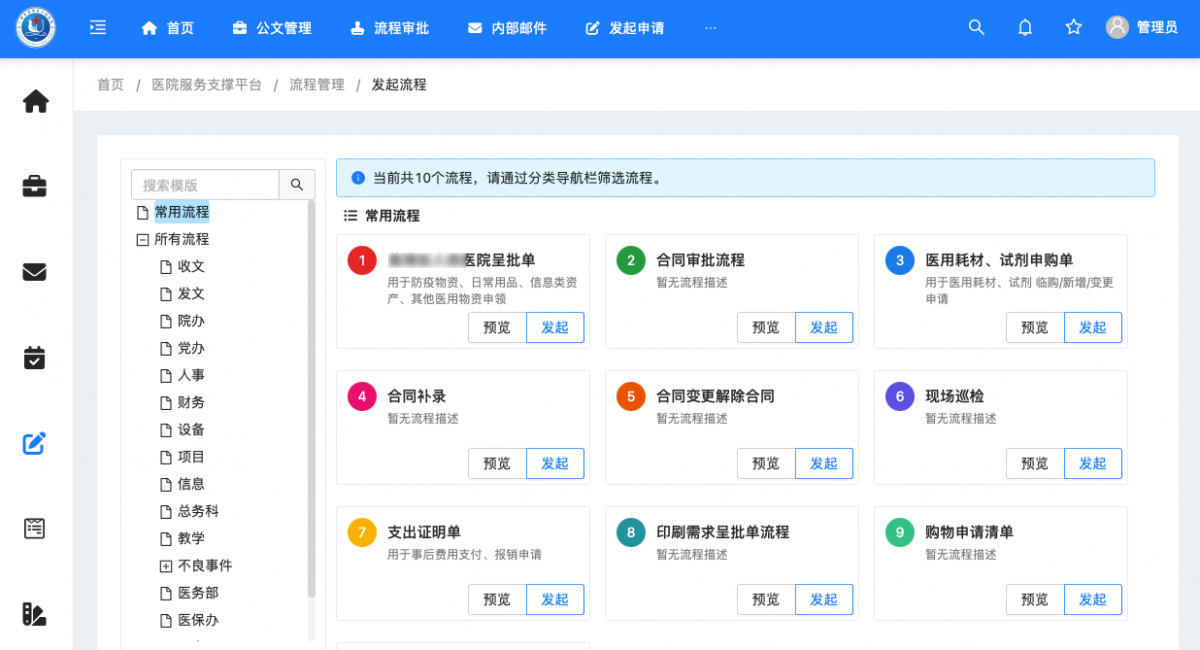Viewport: 1200px width, 650px height.
Task: Start the 合同审批流程 flow with 发起
Action: point(824,327)
